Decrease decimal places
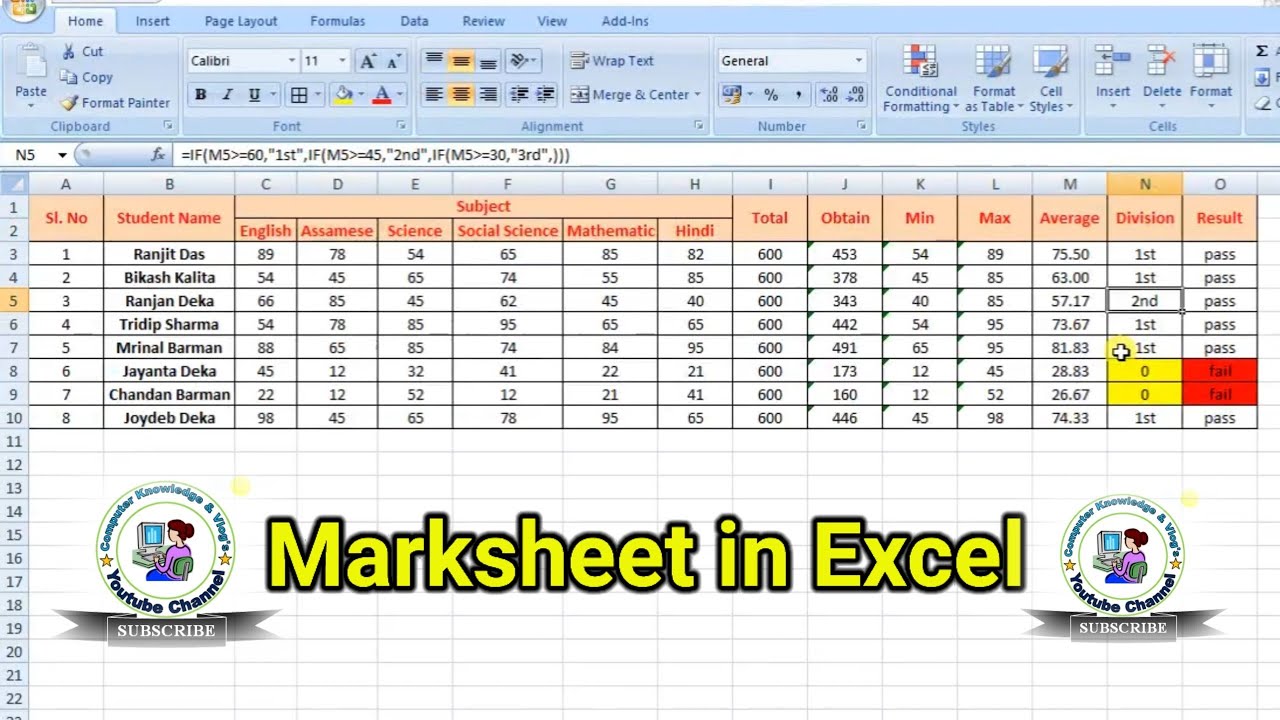The width and height of the screenshot is (1280, 720). click(855, 95)
